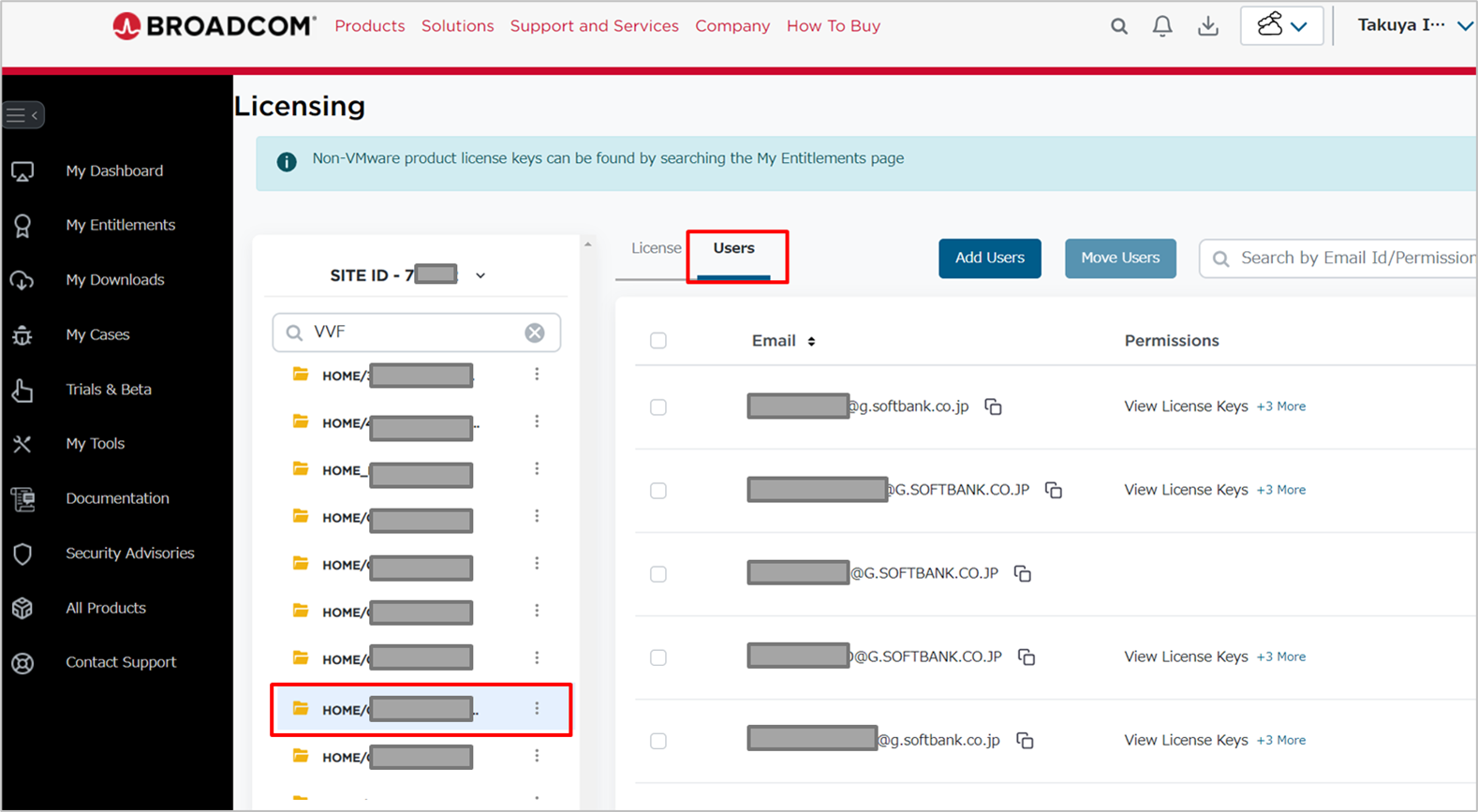Click the Search by Email Id/Permission field
The width and height of the screenshot is (1478, 812).
(1339, 258)
